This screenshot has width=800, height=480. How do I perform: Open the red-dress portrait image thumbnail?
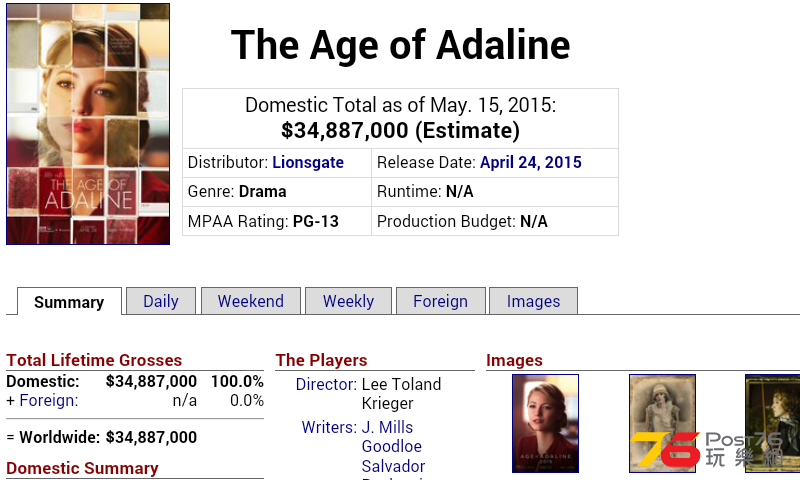[x=545, y=423]
